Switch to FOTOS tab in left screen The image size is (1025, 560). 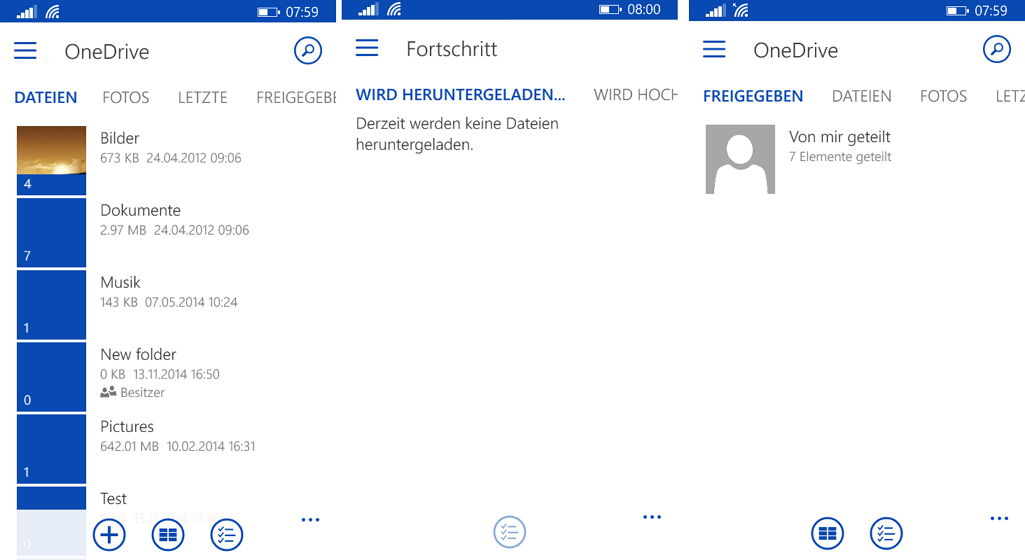(126, 97)
